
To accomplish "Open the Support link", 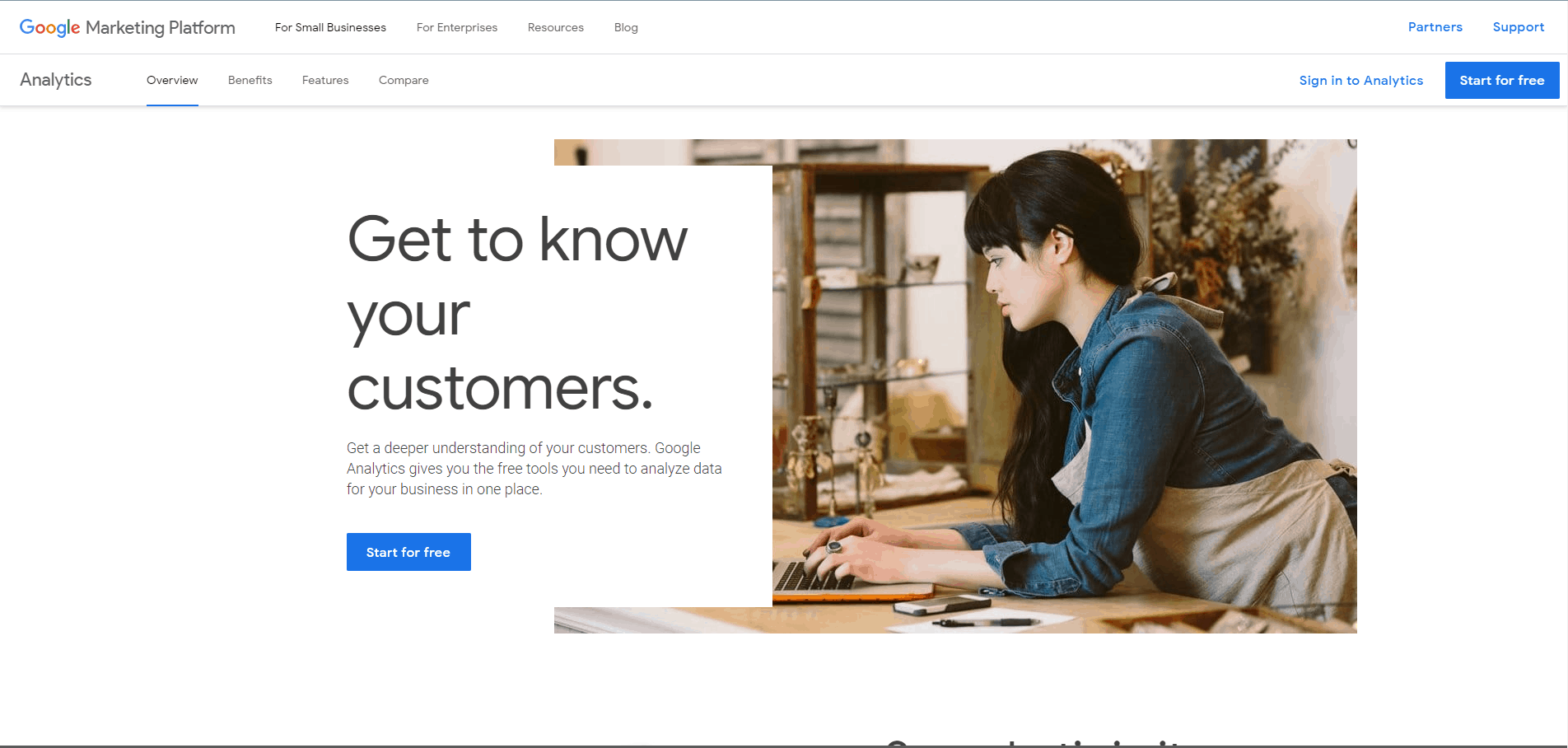I will click(x=1519, y=27).
